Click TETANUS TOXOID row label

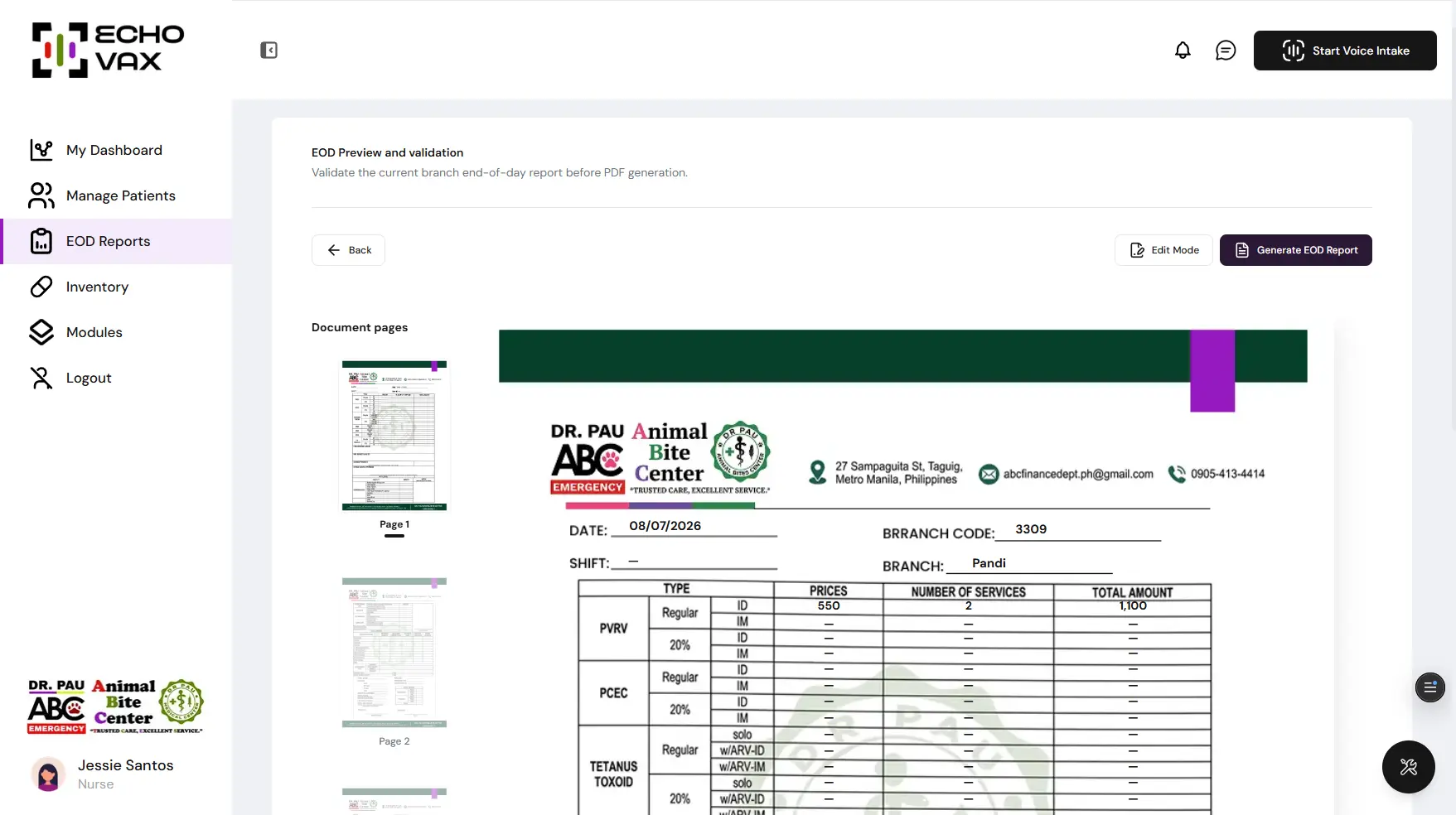click(x=613, y=774)
